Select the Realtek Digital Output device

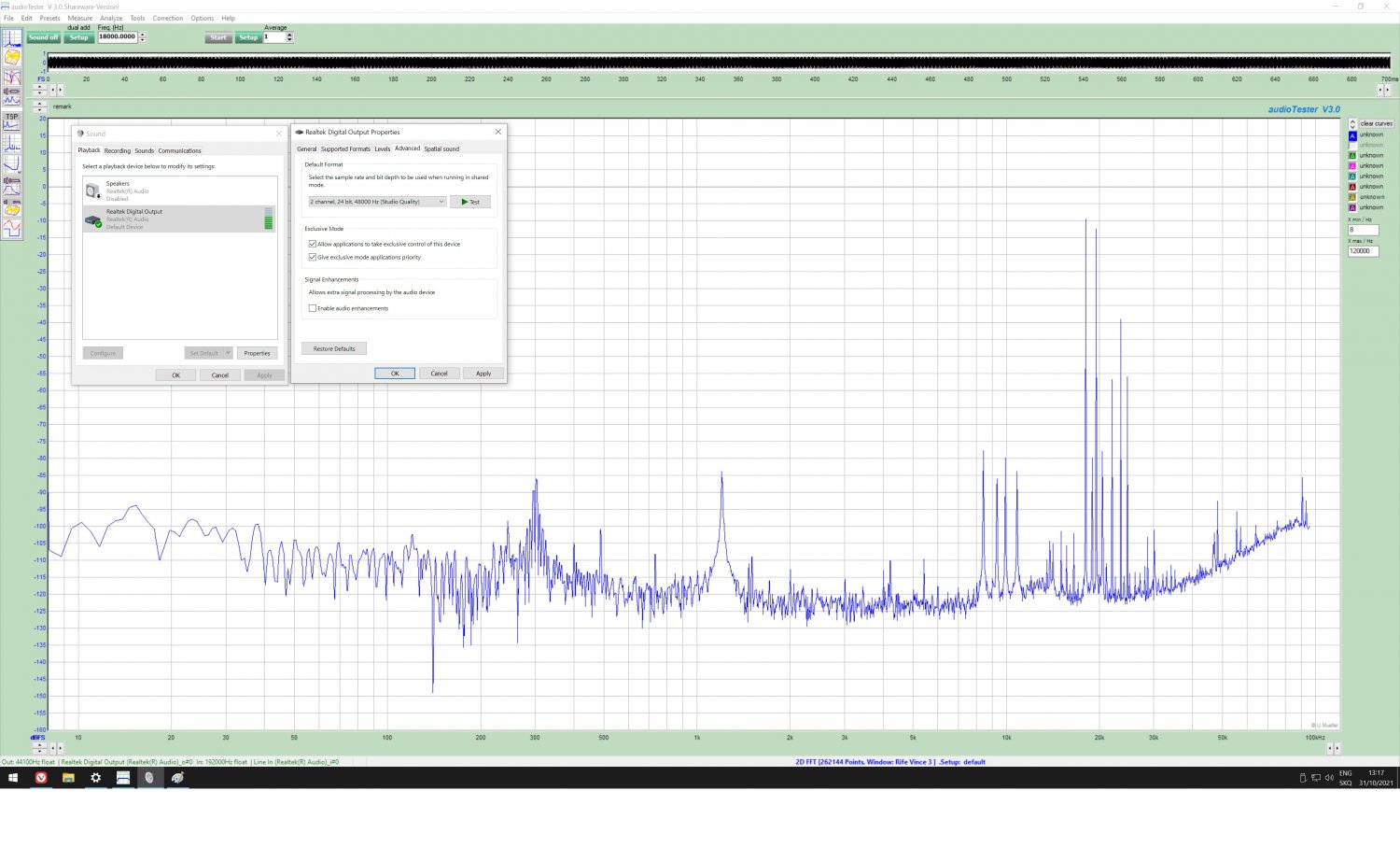179,219
